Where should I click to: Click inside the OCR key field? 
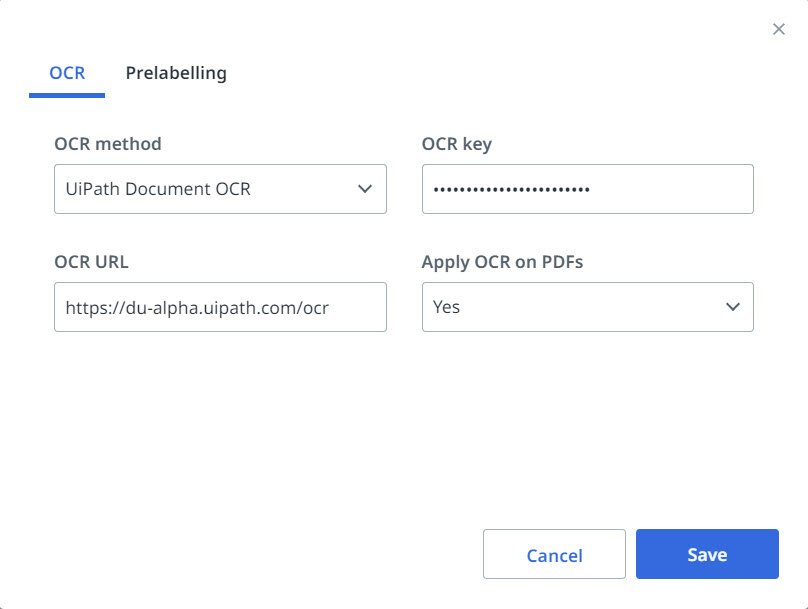coord(587,189)
